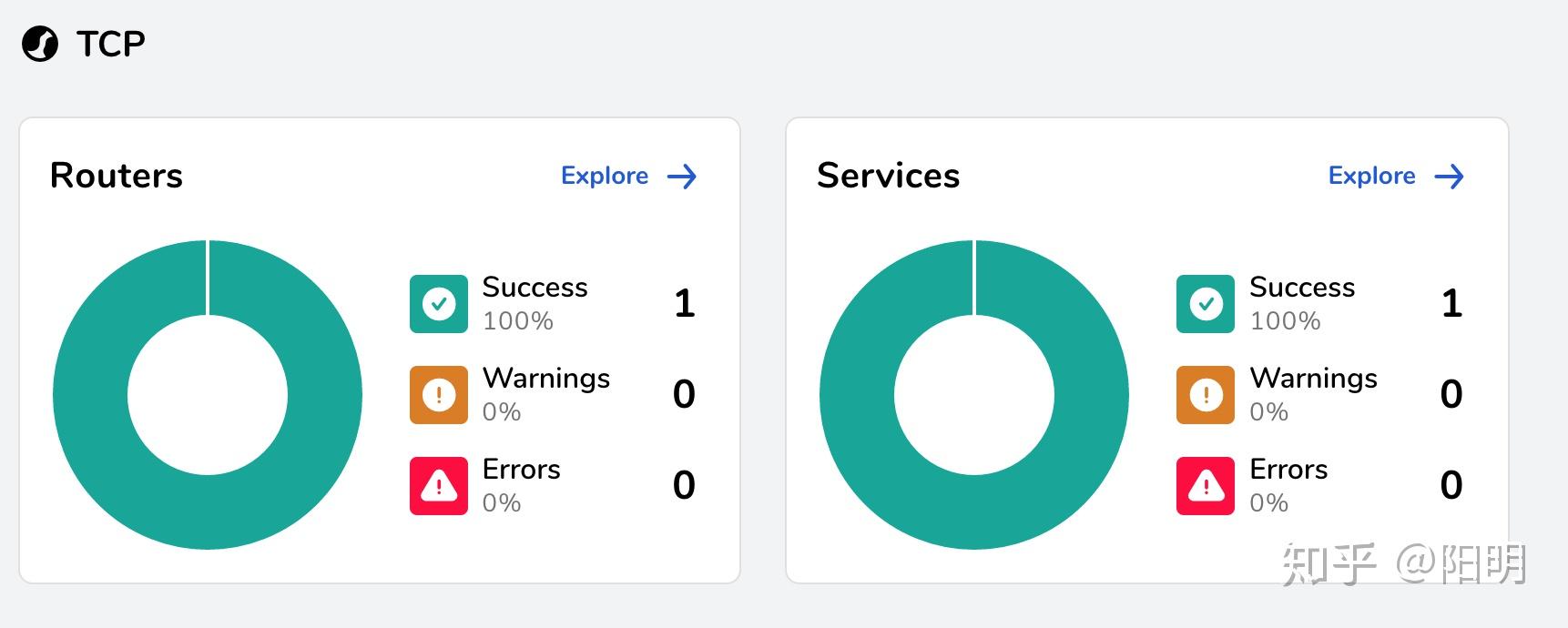Click the Routers Errors triangle icon
1568x628 pixels.
click(x=439, y=486)
